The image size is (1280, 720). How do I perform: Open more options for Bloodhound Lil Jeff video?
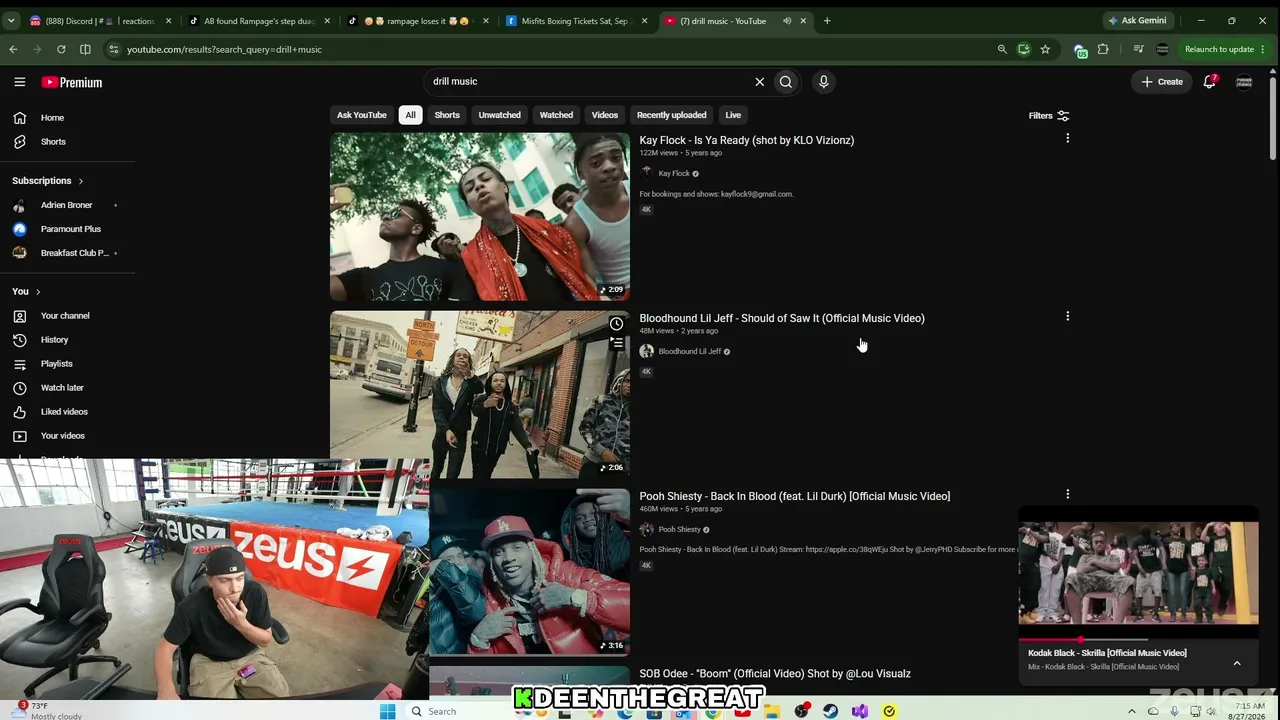coord(1067,317)
